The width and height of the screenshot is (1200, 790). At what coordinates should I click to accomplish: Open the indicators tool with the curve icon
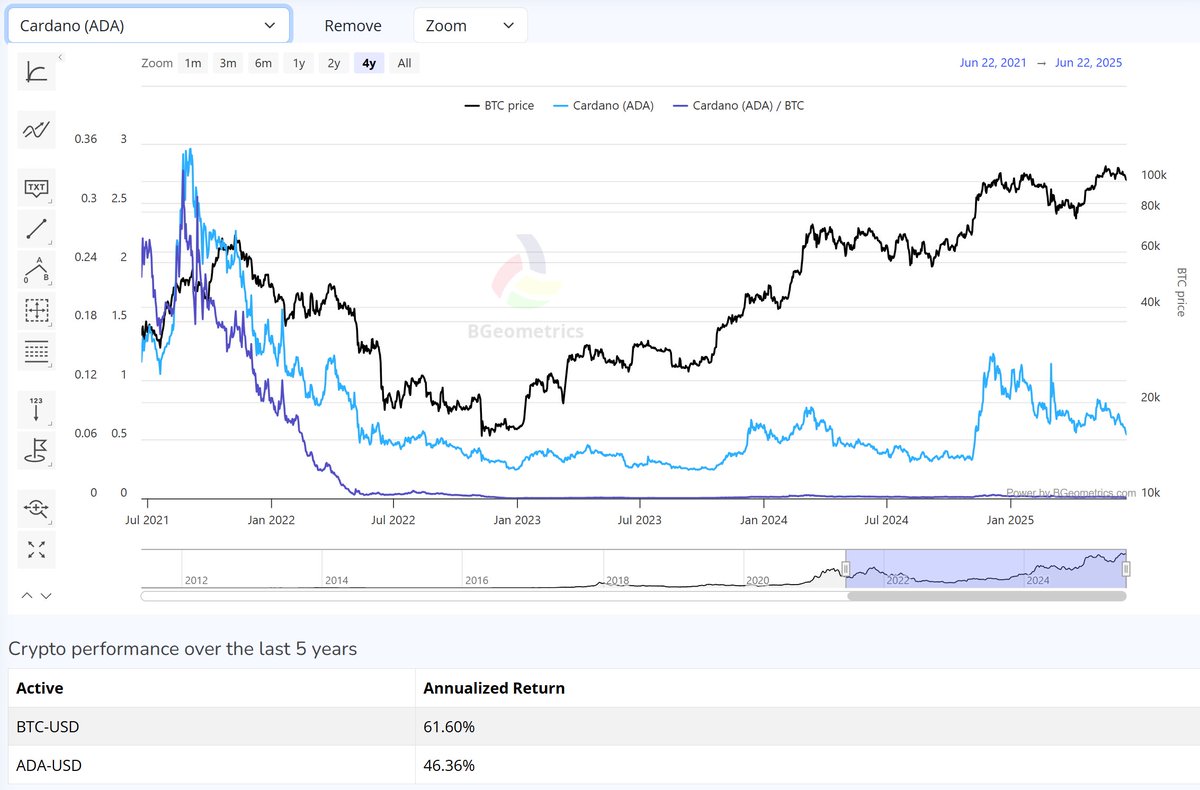click(x=37, y=72)
